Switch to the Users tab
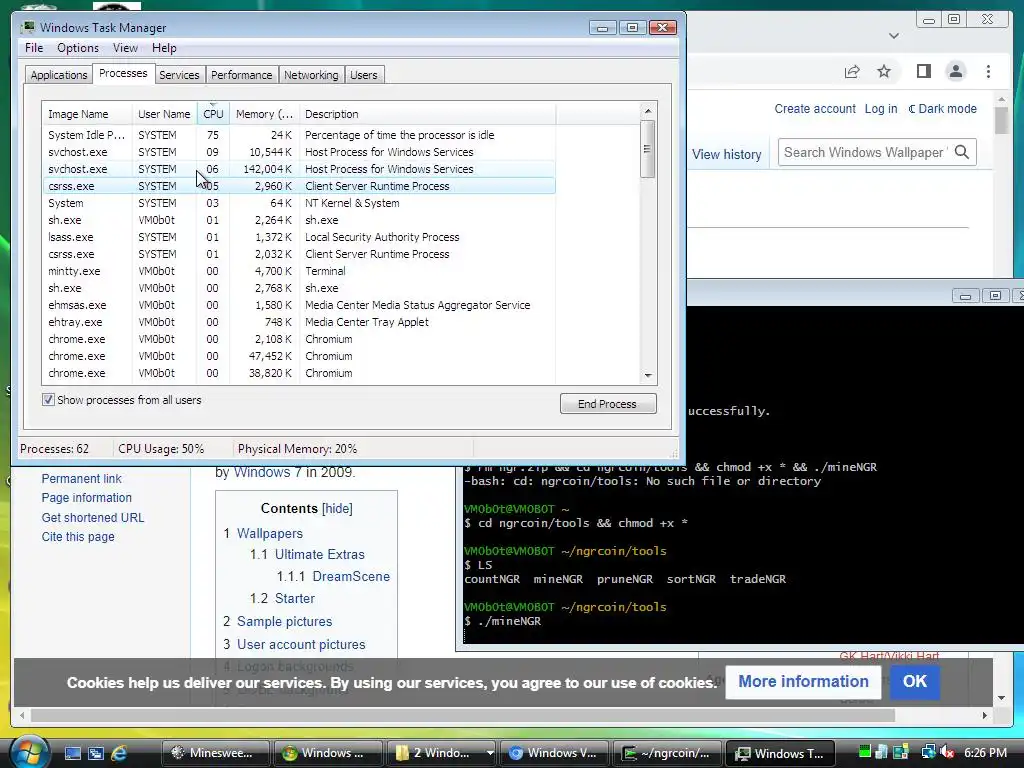 (x=363, y=75)
